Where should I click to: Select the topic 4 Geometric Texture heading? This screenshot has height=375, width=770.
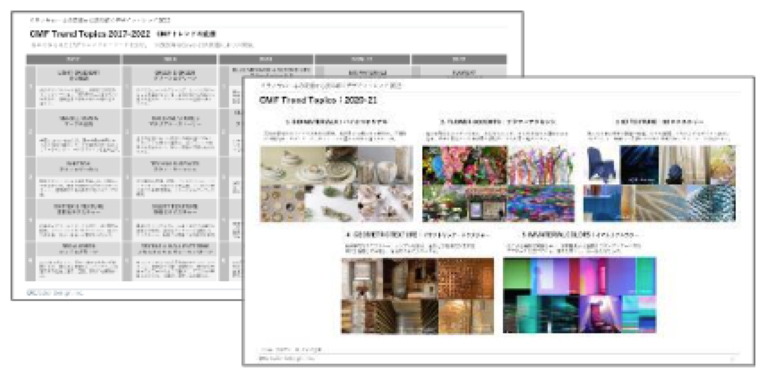tap(417, 236)
